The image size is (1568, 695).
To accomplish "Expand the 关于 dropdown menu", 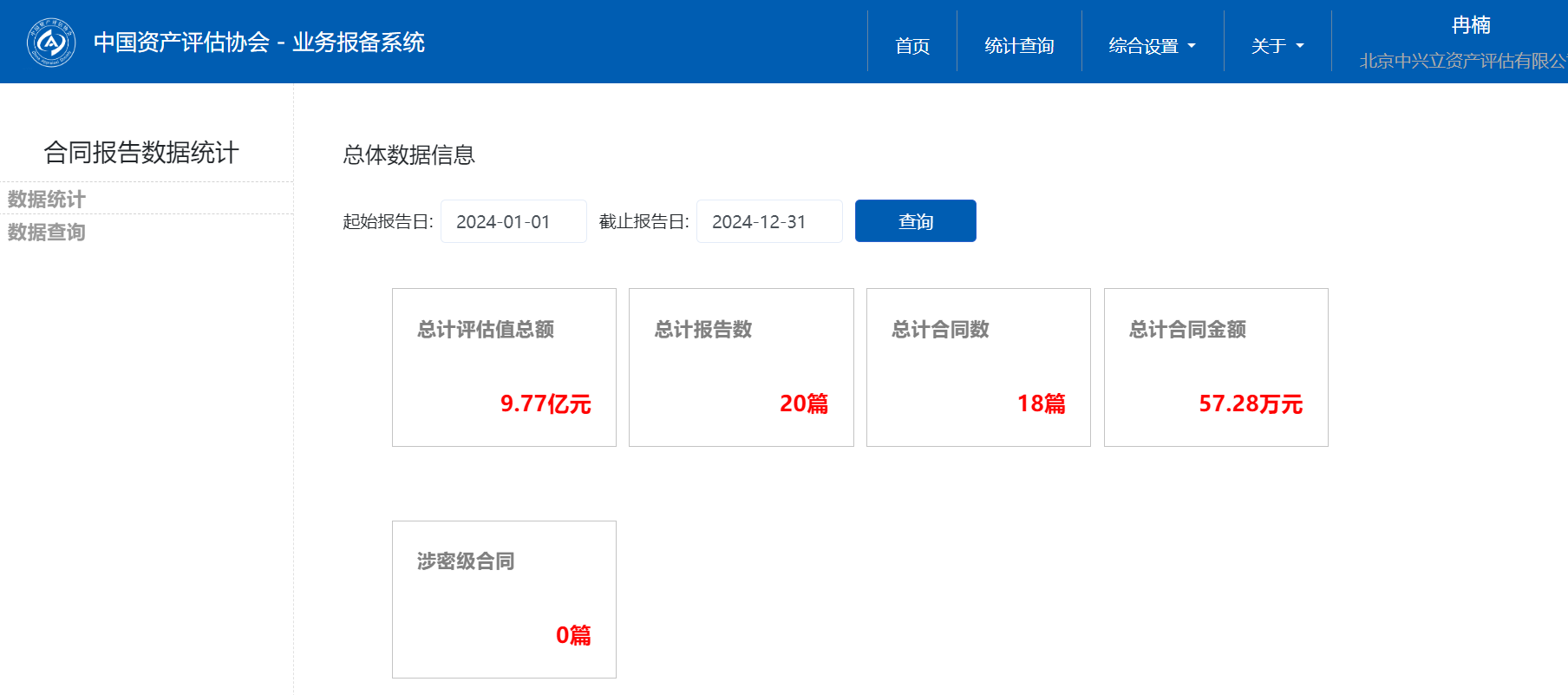I will (1277, 45).
